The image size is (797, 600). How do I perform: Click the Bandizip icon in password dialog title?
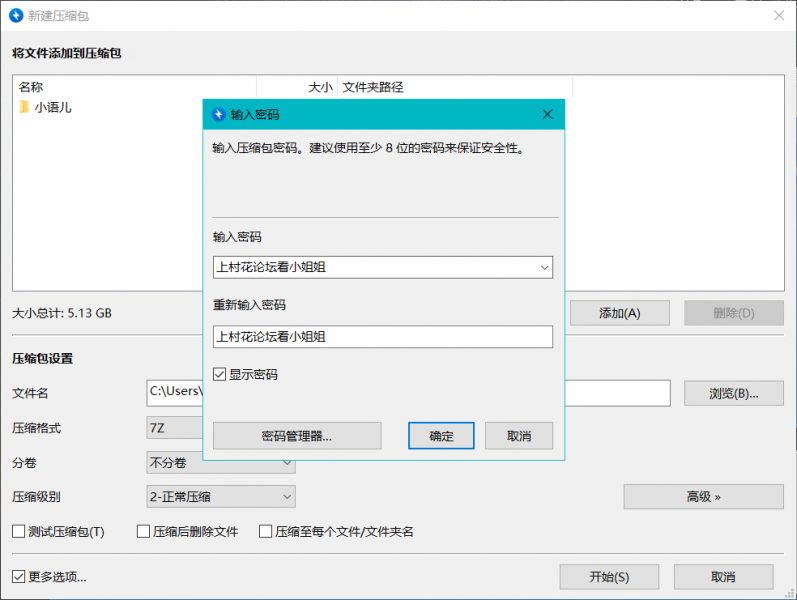click(x=218, y=114)
